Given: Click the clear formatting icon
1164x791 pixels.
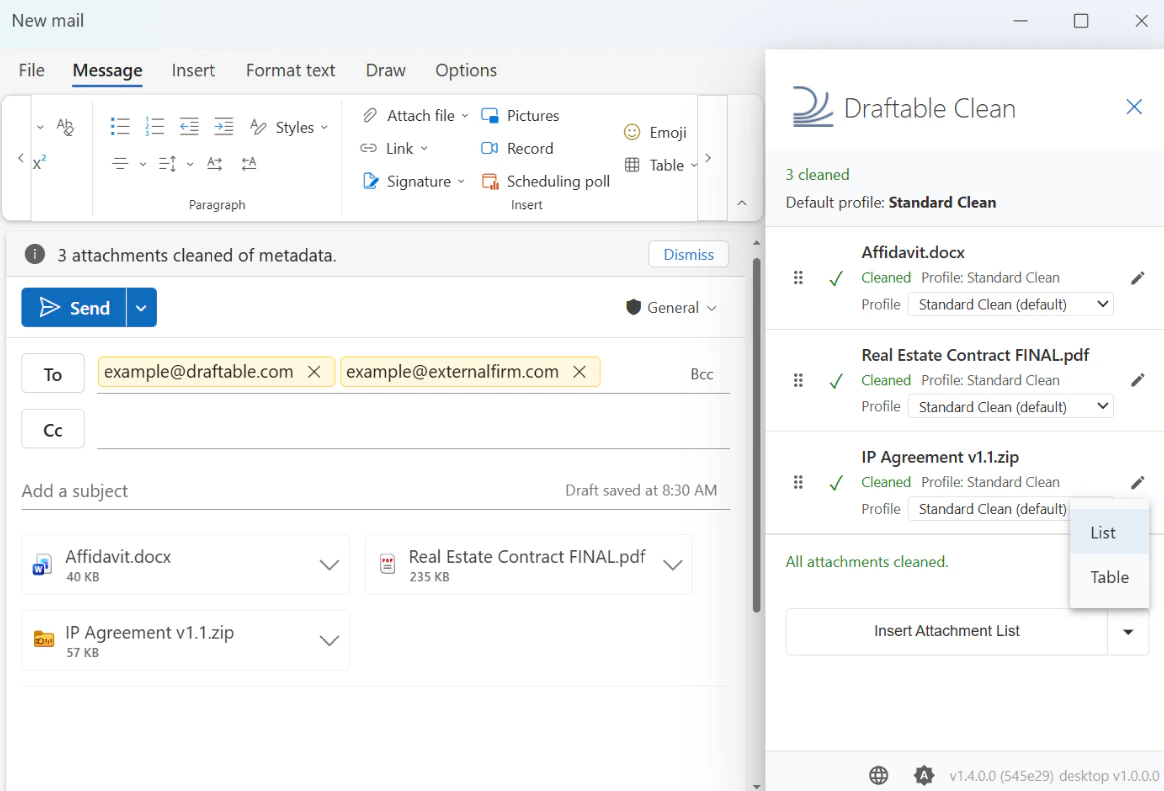Looking at the screenshot, I should 65,127.
